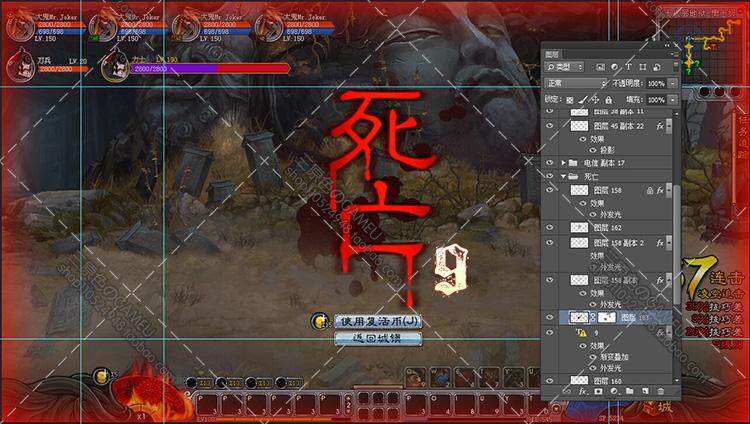The image size is (750, 424).
Task: Filter layers by pixel layers icon
Action: pos(600,67)
